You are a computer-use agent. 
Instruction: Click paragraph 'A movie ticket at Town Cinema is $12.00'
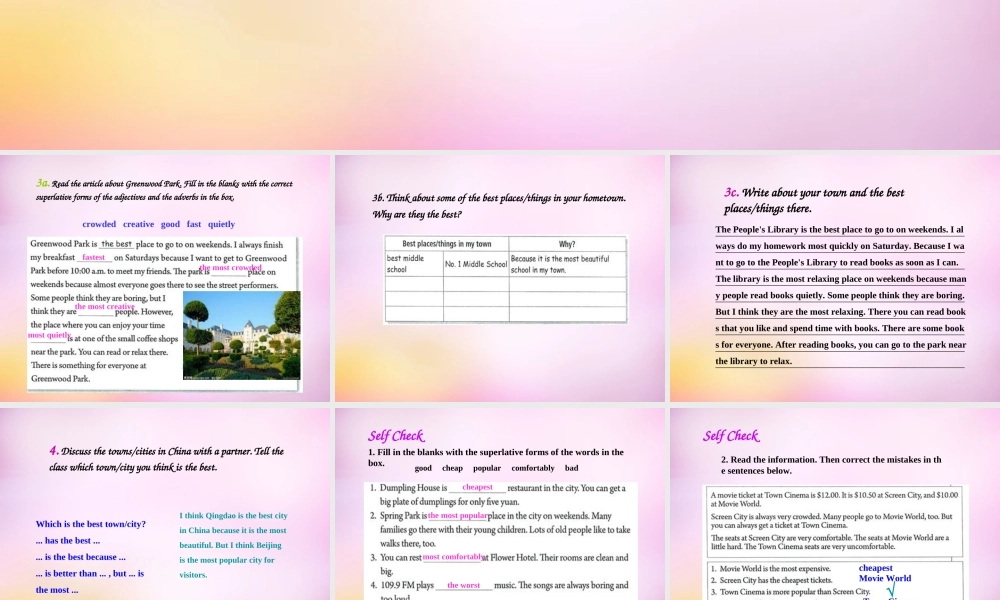[834, 499]
